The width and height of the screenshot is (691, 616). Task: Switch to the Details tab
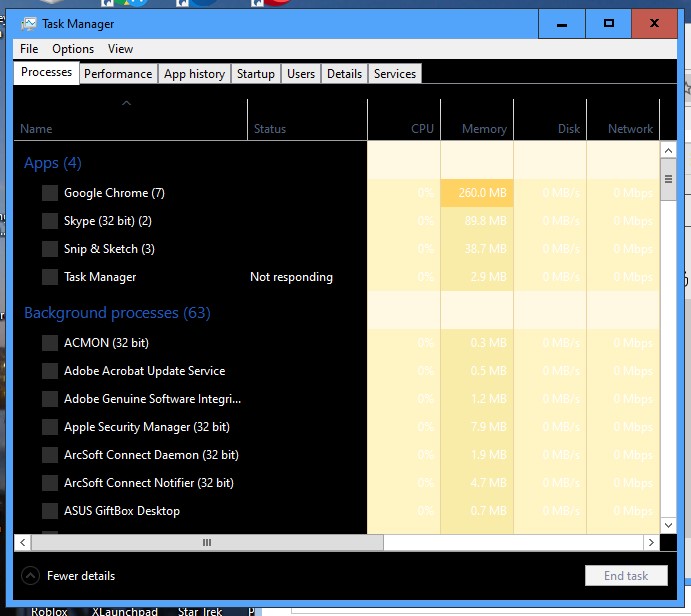tap(344, 74)
